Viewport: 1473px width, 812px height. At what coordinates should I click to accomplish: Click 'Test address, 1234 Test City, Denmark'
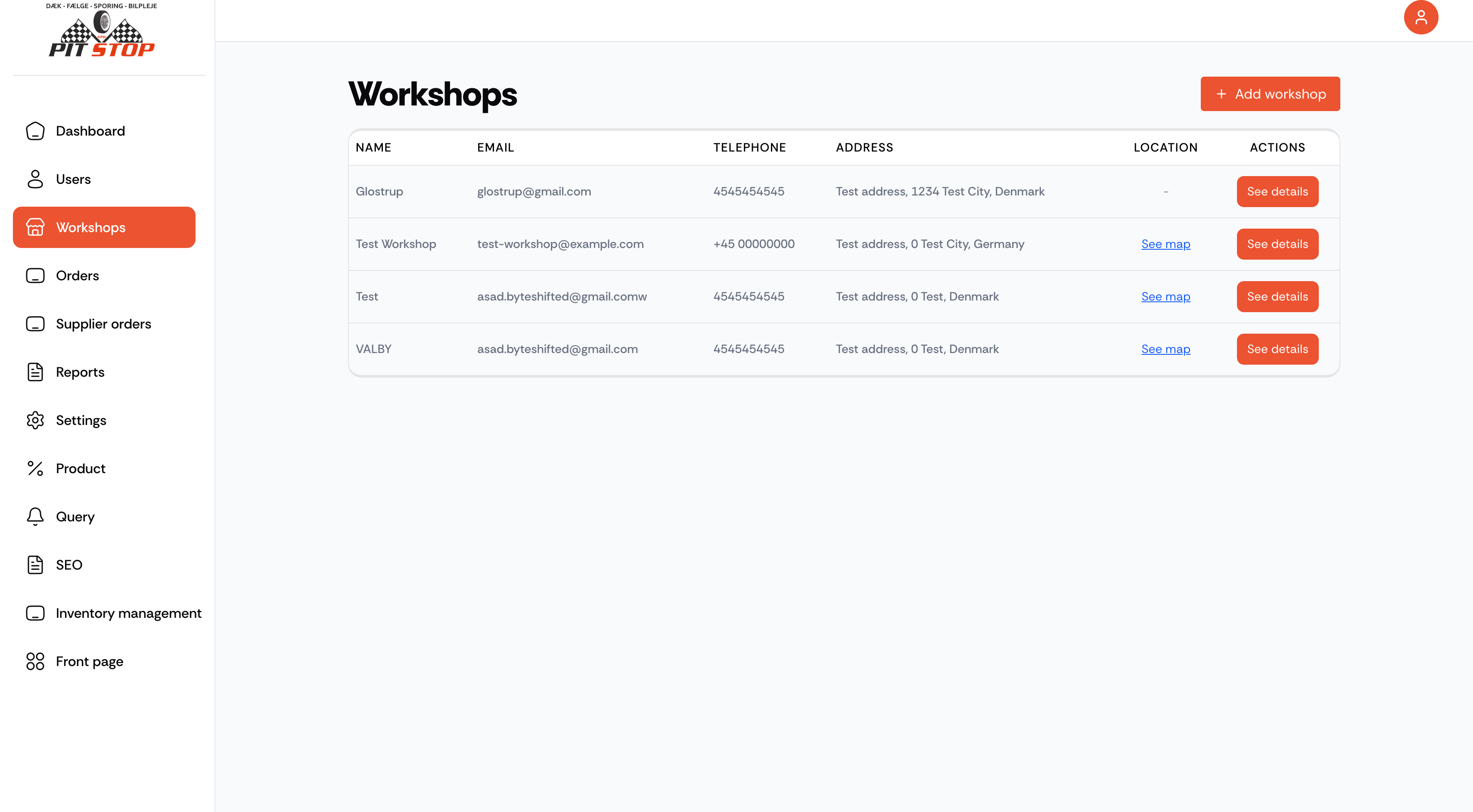(x=940, y=192)
